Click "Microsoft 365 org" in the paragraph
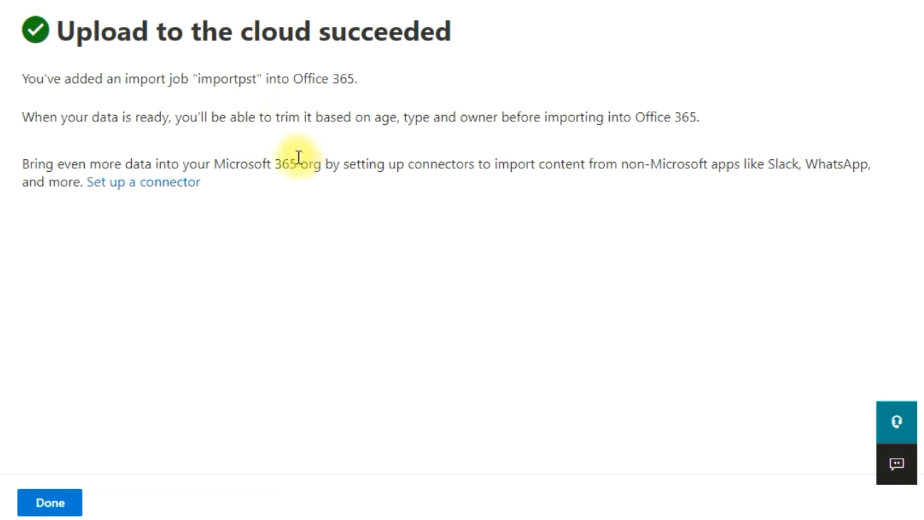Viewport: 924px width, 520px height. click(x=267, y=164)
